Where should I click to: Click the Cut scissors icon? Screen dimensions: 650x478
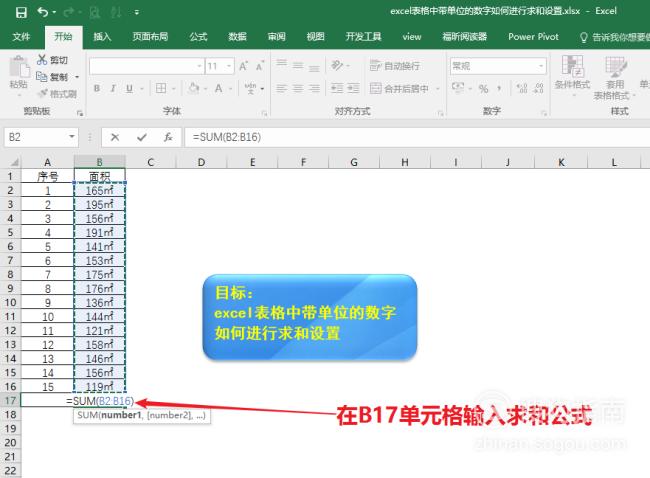coord(41,60)
